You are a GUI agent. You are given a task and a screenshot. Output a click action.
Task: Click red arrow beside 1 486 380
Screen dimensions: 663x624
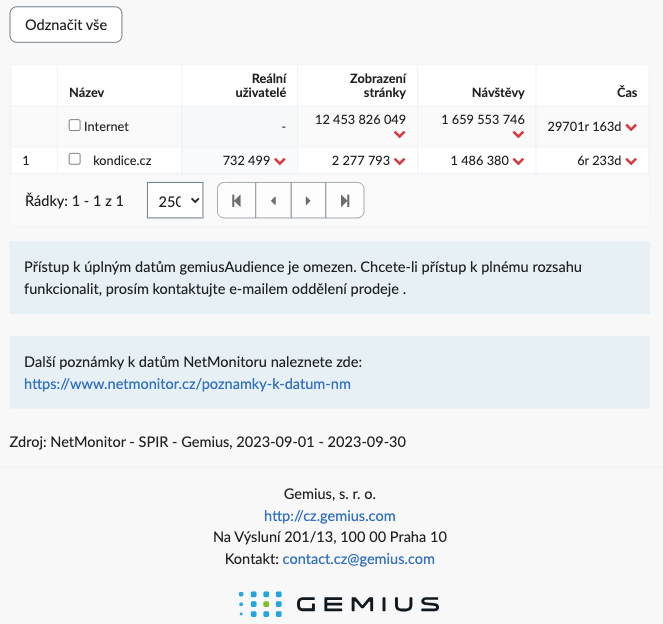(518, 161)
